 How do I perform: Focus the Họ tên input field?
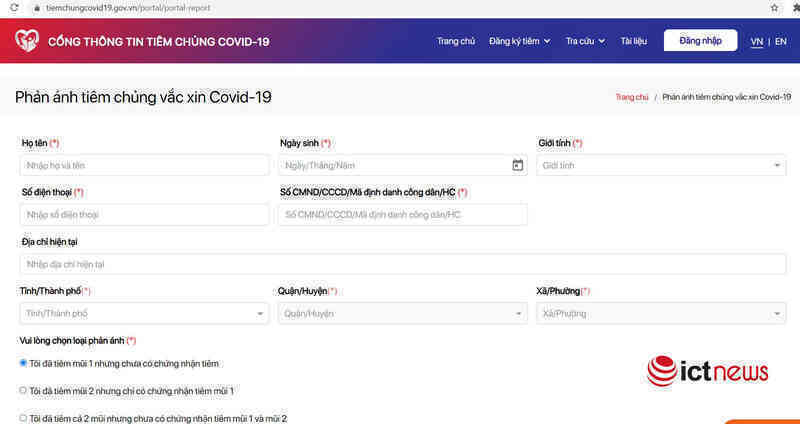144,165
